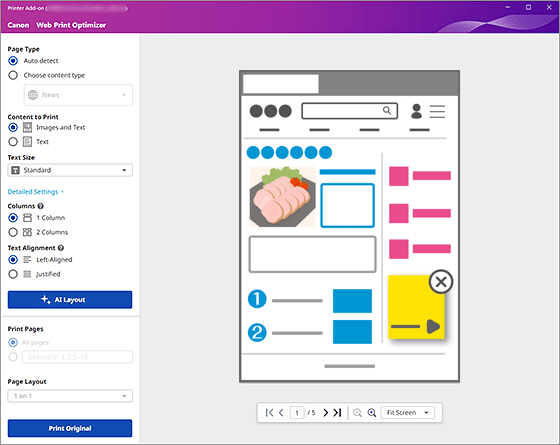The height and width of the screenshot is (445, 560).
Task: Click the numbered circle 2 in preview
Action: [x=257, y=332]
